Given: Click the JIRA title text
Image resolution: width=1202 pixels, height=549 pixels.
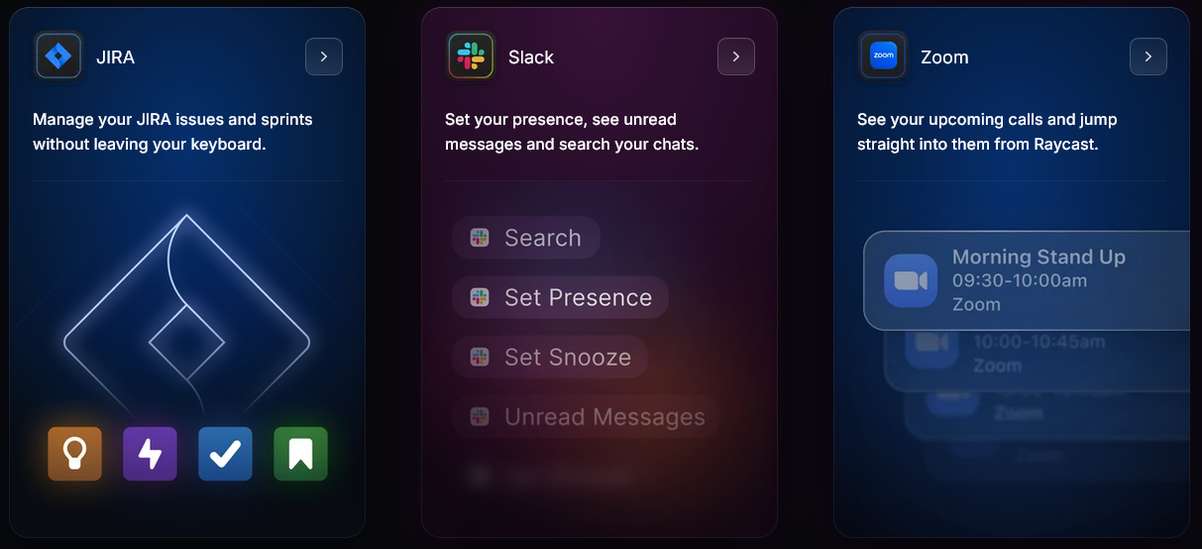Looking at the screenshot, I should click(x=115, y=57).
